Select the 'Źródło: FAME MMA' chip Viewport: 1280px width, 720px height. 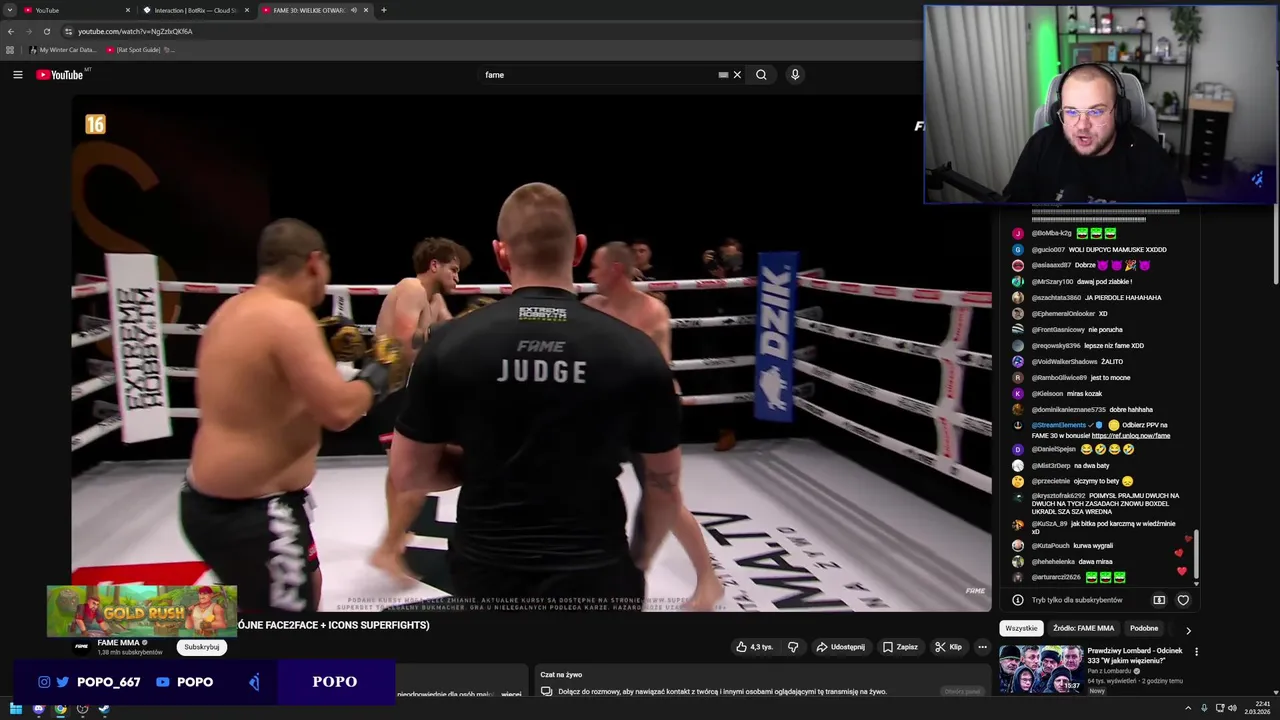[1083, 628]
